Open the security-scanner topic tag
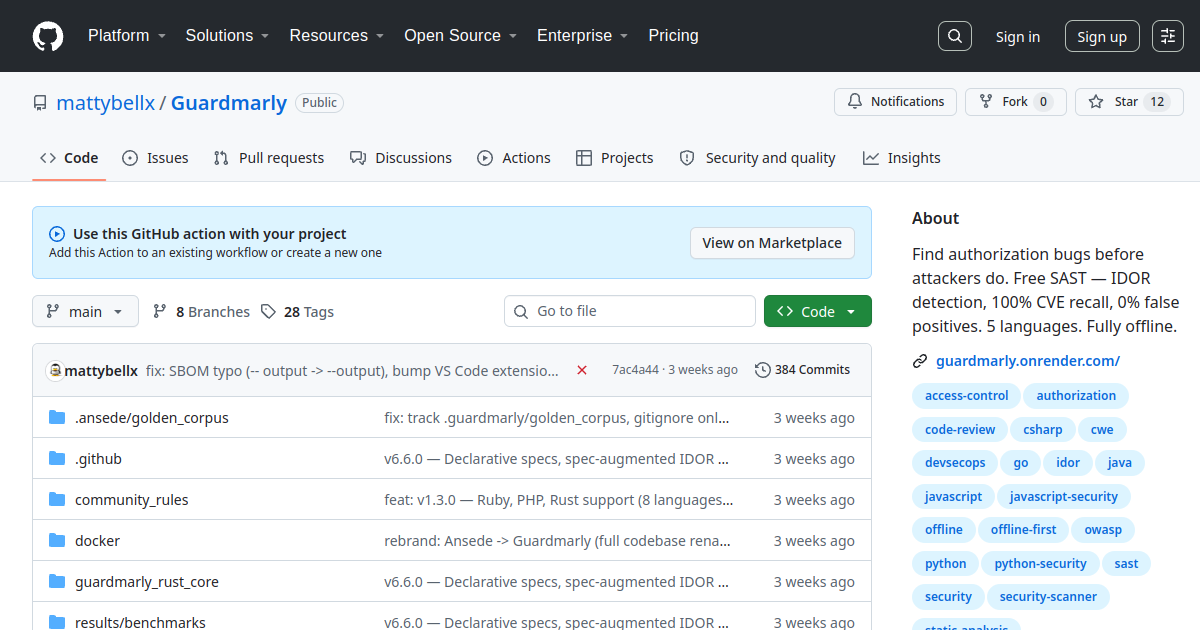This screenshot has width=1200, height=630. coord(1048,597)
